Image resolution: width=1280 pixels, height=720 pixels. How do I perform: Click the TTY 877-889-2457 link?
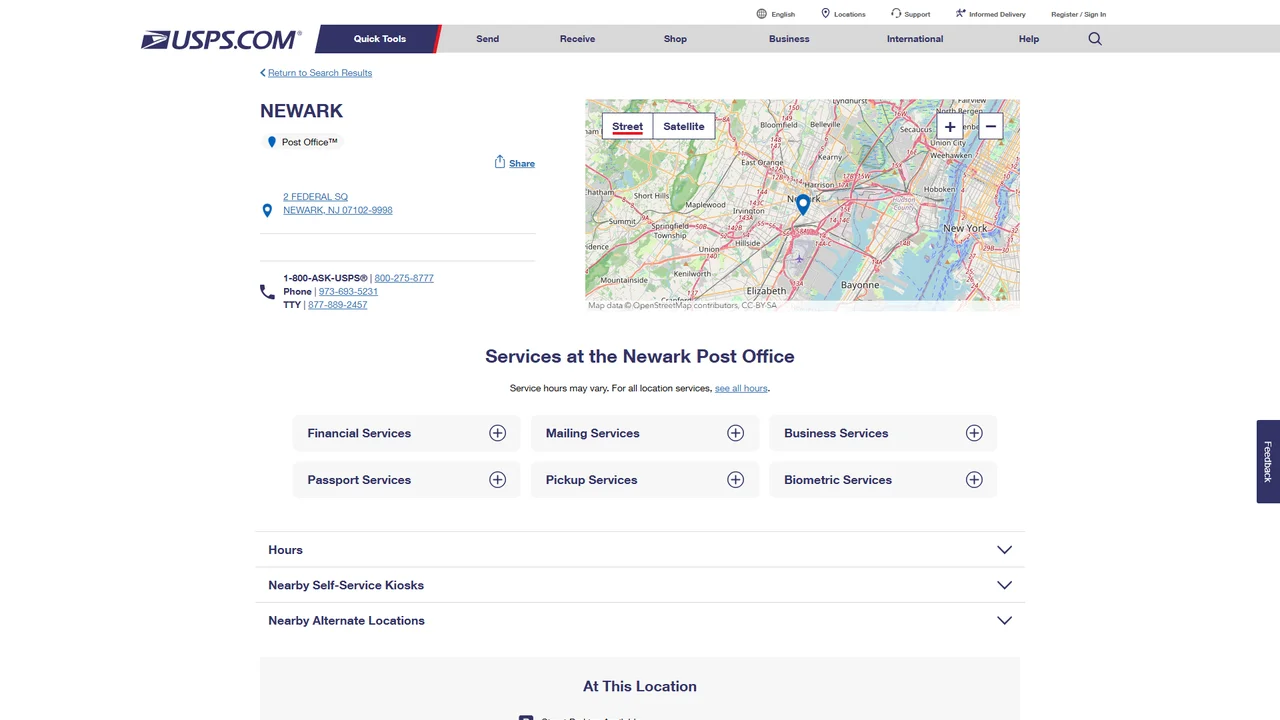pos(338,305)
